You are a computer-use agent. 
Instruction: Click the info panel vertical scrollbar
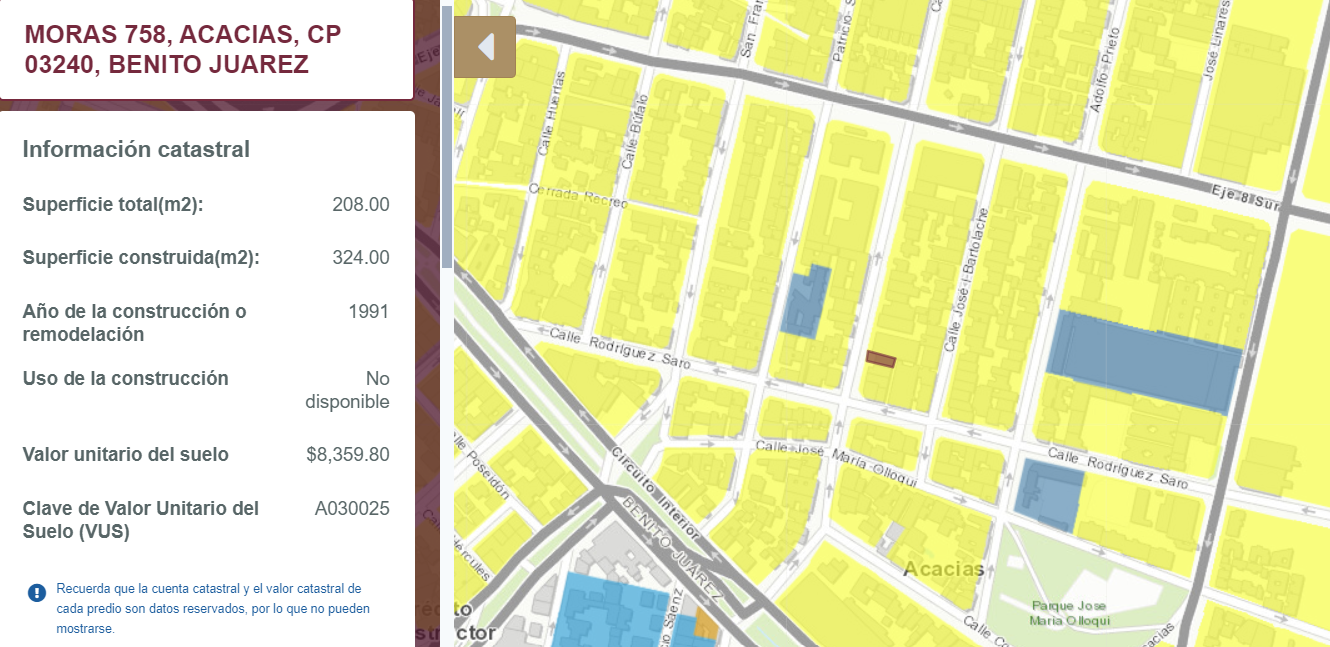[446, 137]
